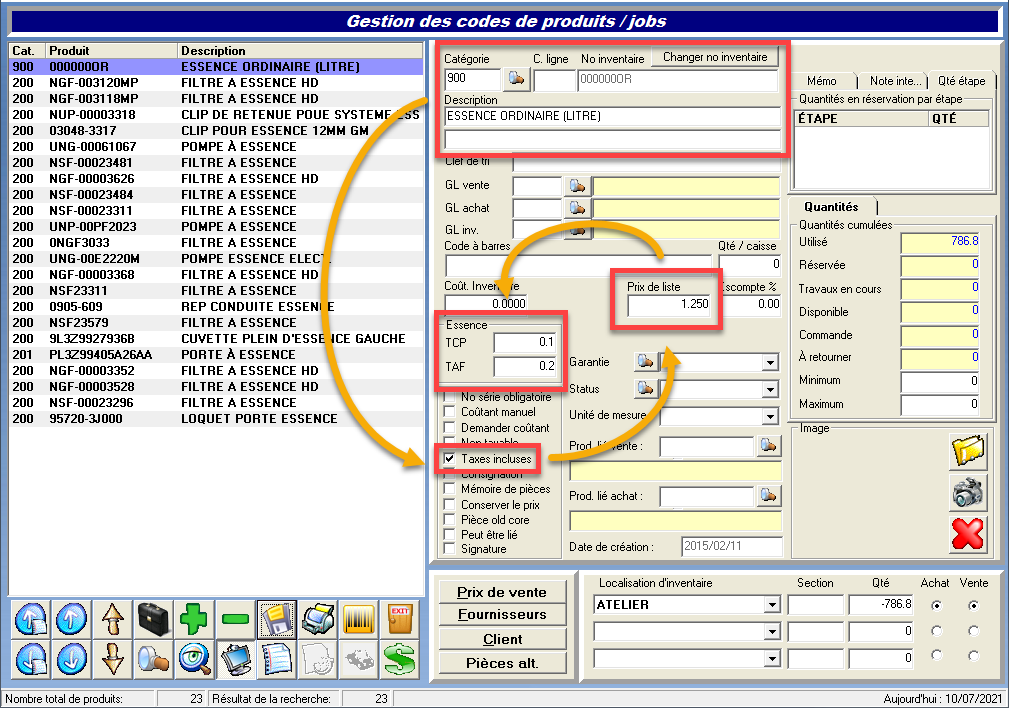Delete the product using the green minus icon
The width and height of the screenshot is (1009, 708).
[235, 619]
